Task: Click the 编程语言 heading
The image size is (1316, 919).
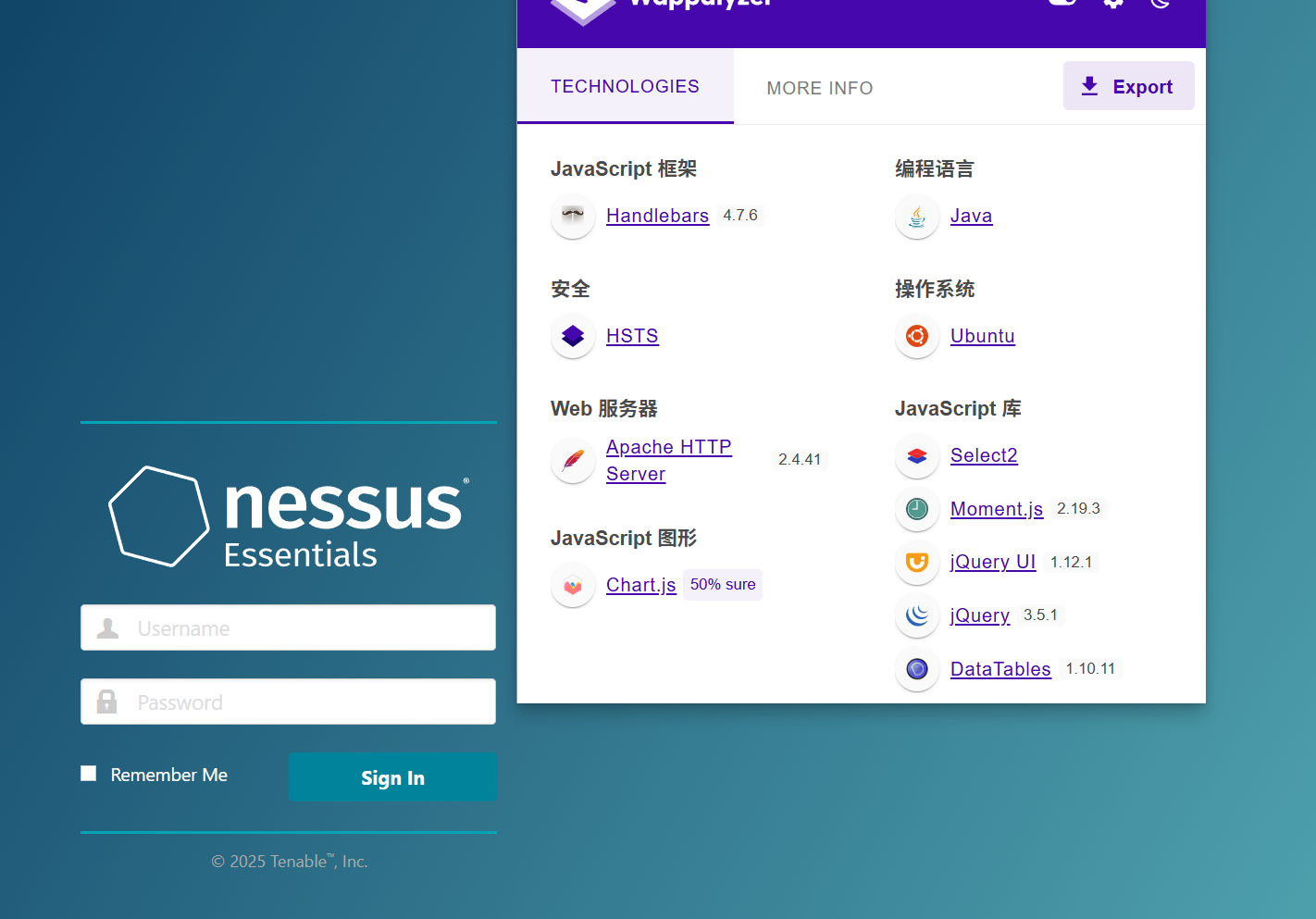Action: [935, 168]
